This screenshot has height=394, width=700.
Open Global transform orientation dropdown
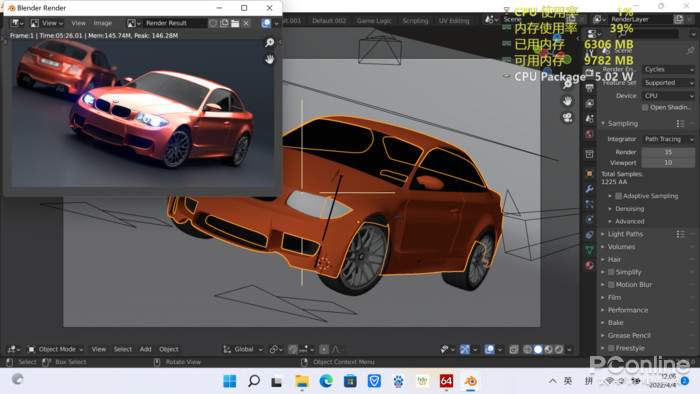pyautogui.click(x=243, y=349)
